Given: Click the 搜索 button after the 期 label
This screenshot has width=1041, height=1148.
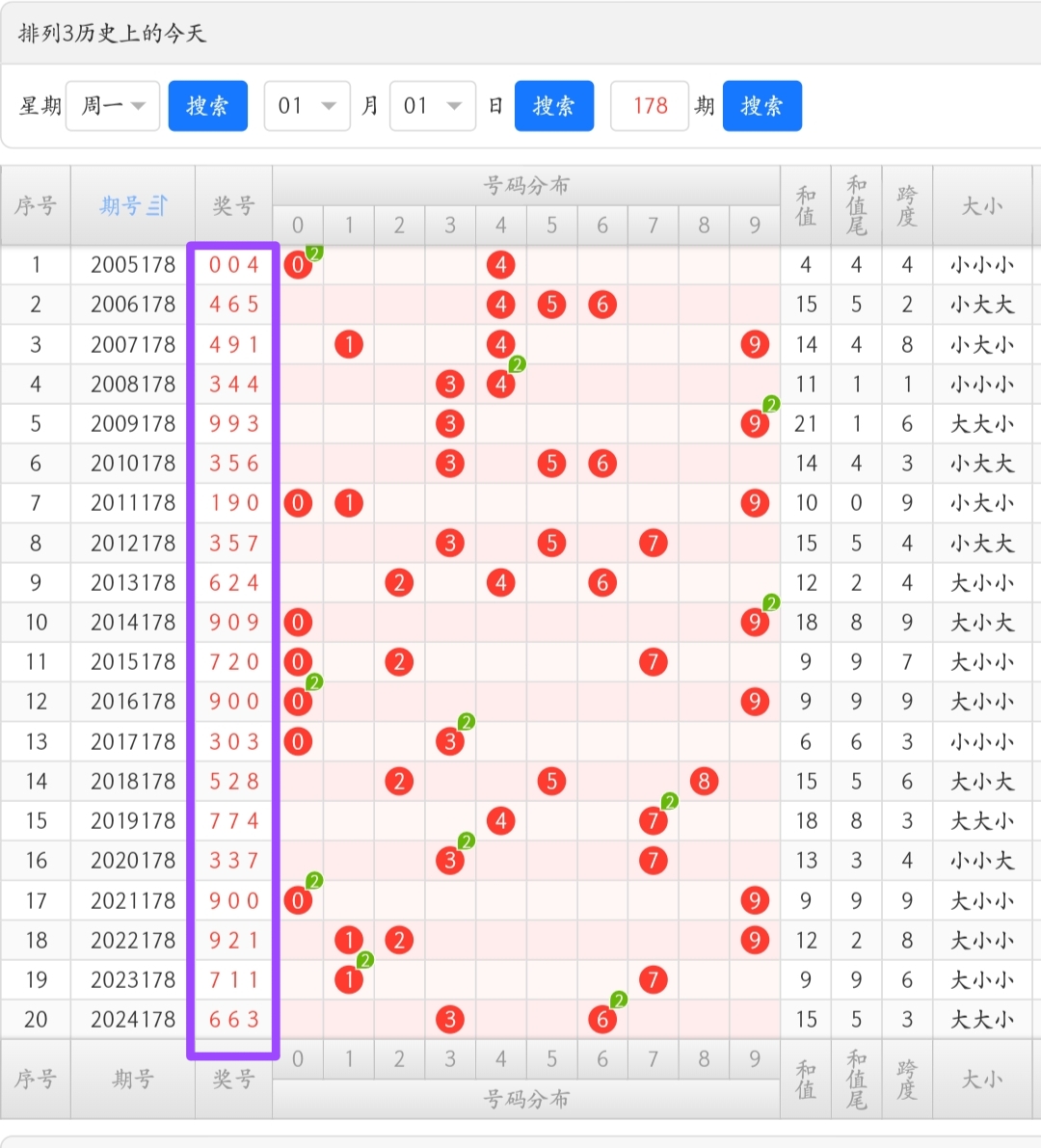Looking at the screenshot, I should (762, 106).
